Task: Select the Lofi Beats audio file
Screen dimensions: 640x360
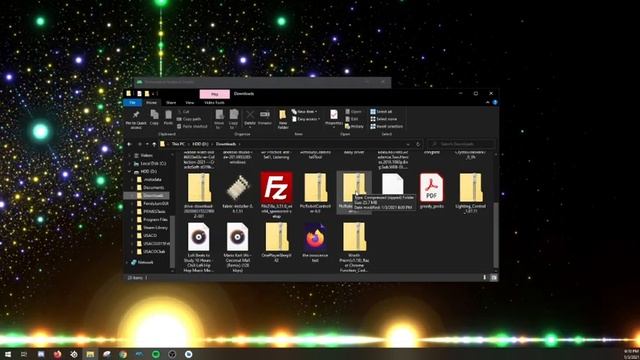Action: pos(199,247)
